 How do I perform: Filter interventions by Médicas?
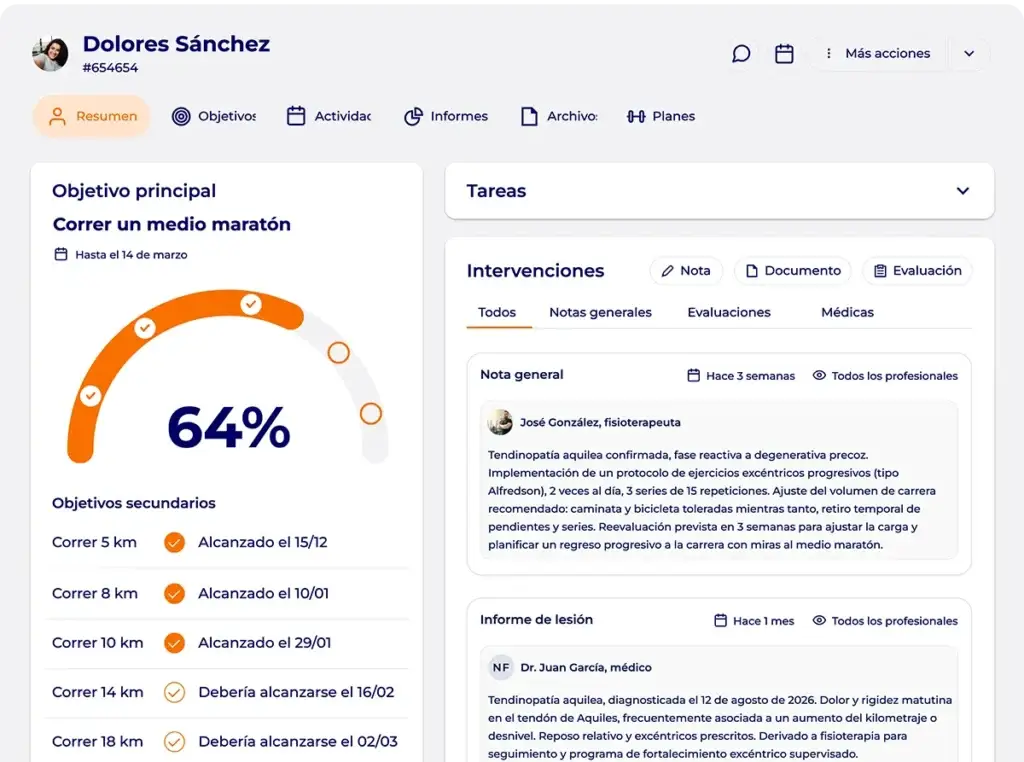pos(847,312)
